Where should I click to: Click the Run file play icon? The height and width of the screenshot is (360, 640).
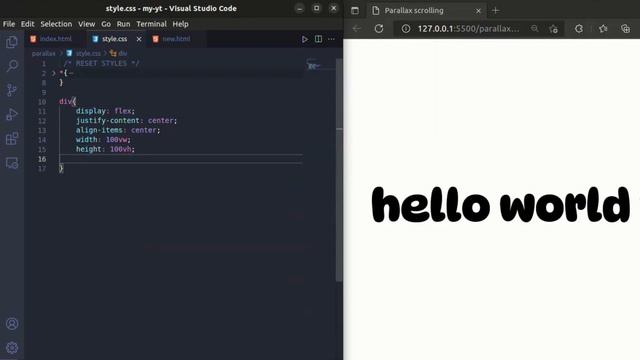(x=304, y=39)
